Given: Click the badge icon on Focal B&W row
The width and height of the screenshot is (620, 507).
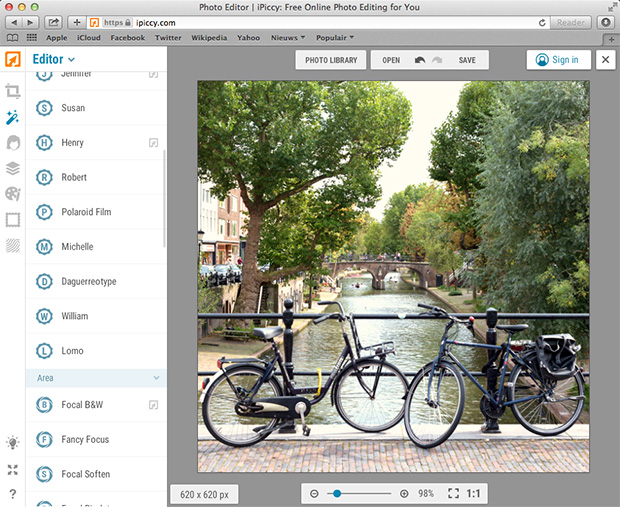Looking at the screenshot, I should tap(153, 405).
